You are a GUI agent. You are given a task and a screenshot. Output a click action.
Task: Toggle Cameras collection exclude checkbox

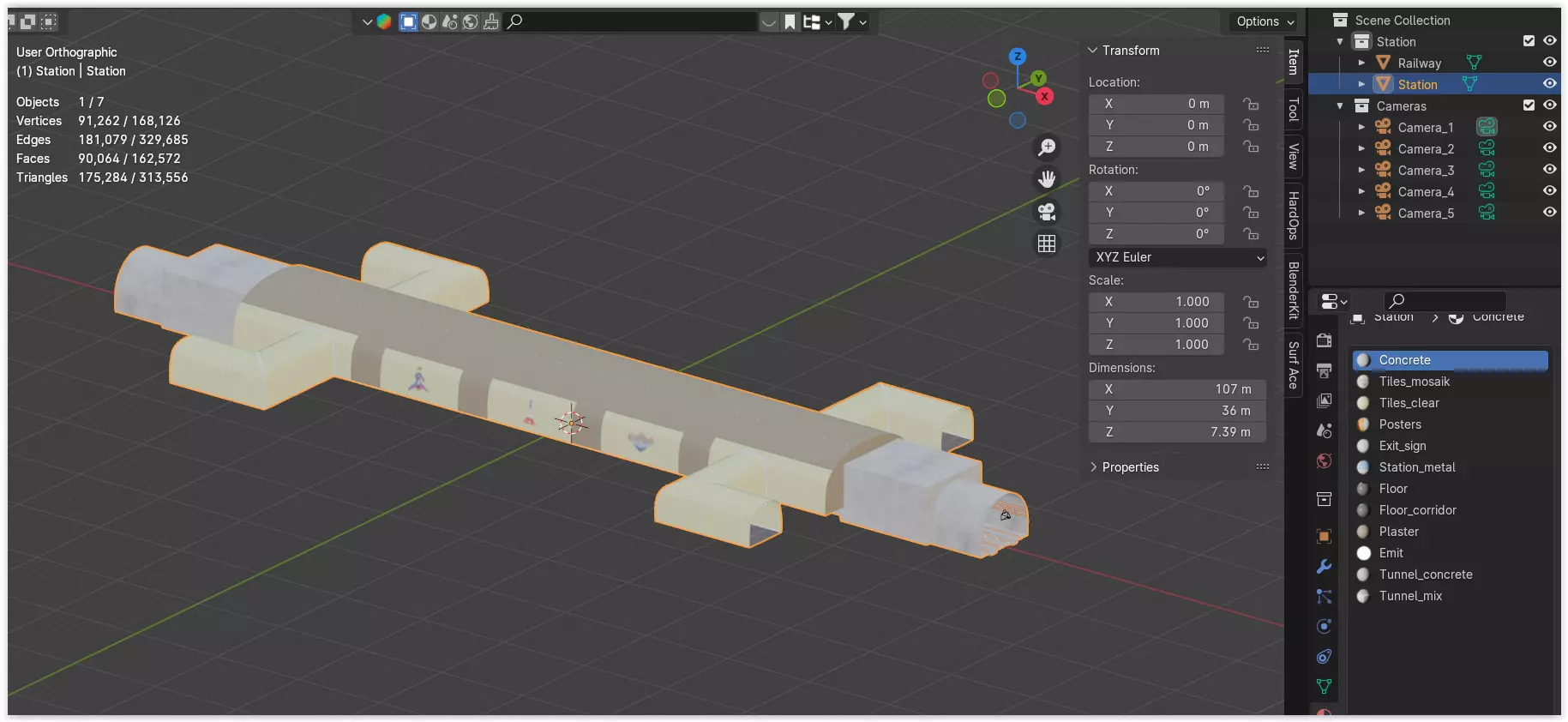(1529, 105)
